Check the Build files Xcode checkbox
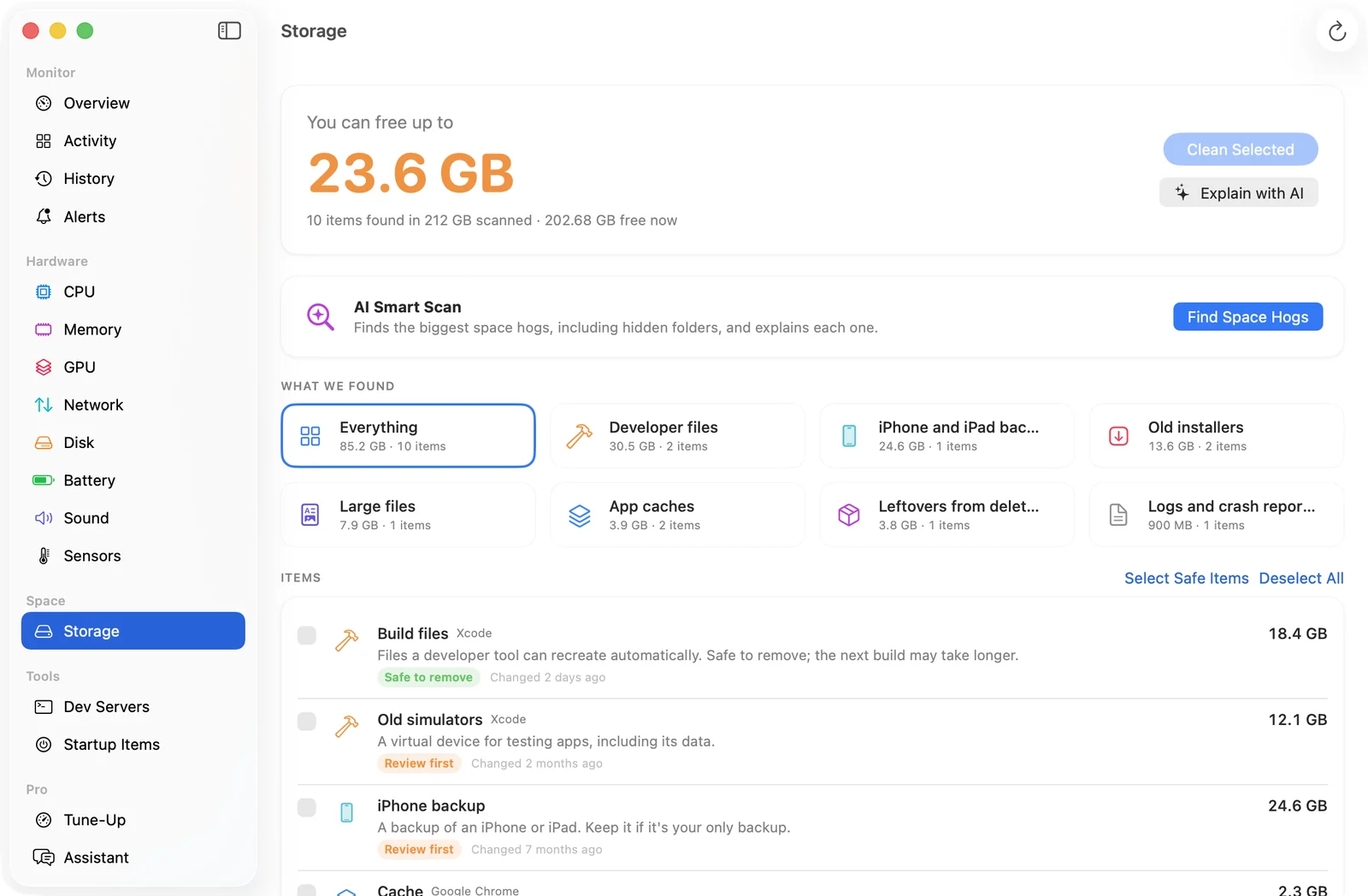The width and height of the screenshot is (1368, 896). [307, 635]
